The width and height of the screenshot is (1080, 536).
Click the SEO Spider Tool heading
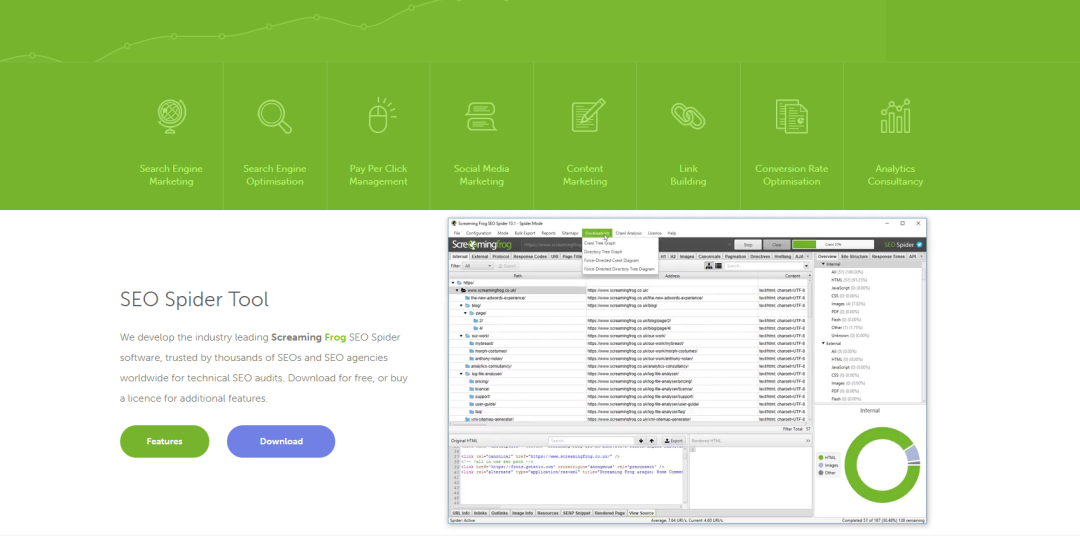(194, 299)
